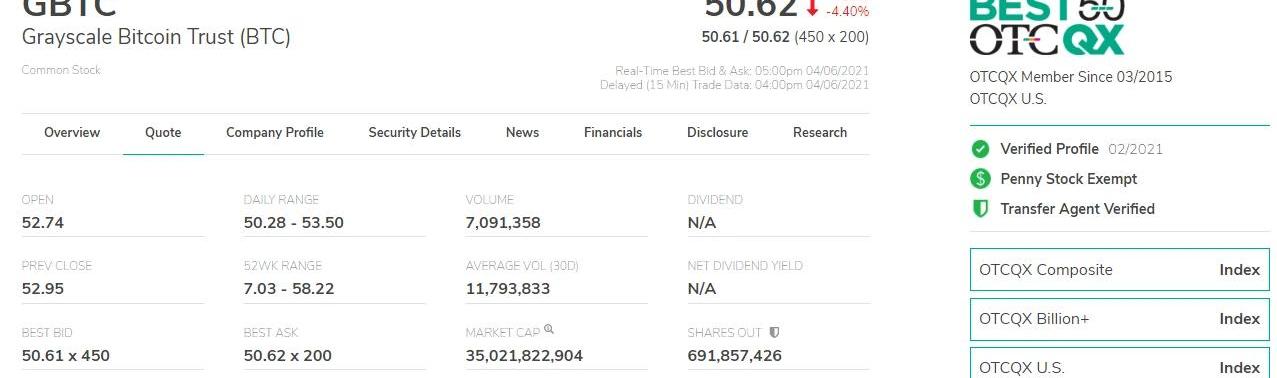Viewport: 1277px width, 378px height.
Task: Click the red down arrow price change icon
Action: point(812,9)
